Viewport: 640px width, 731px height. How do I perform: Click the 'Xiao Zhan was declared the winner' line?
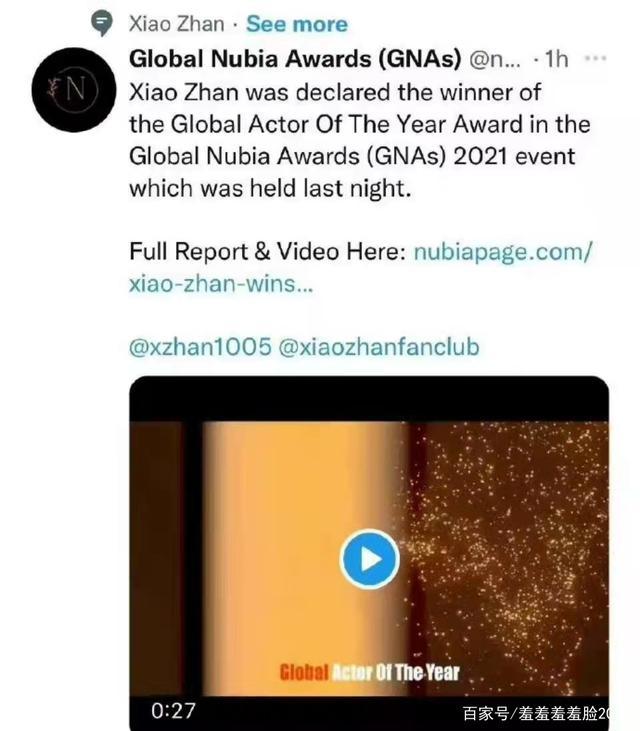click(335, 92)
